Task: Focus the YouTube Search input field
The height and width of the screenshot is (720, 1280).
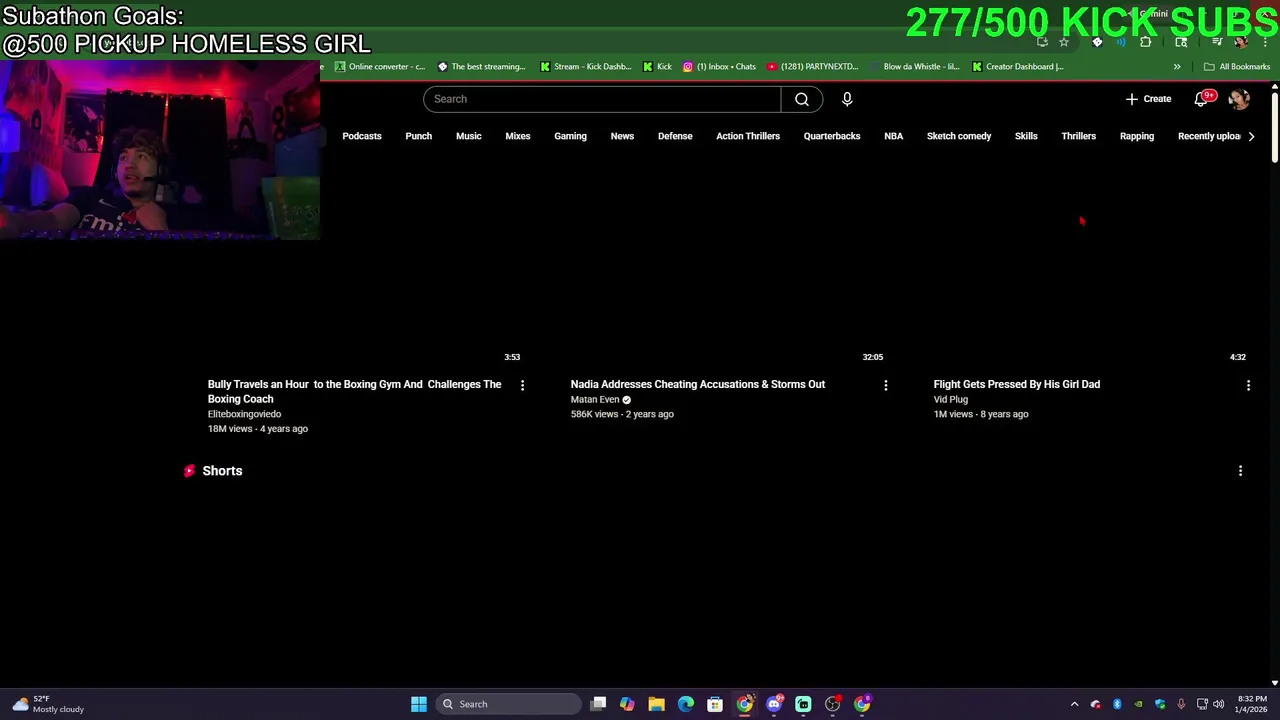Action: pos(602,99)
